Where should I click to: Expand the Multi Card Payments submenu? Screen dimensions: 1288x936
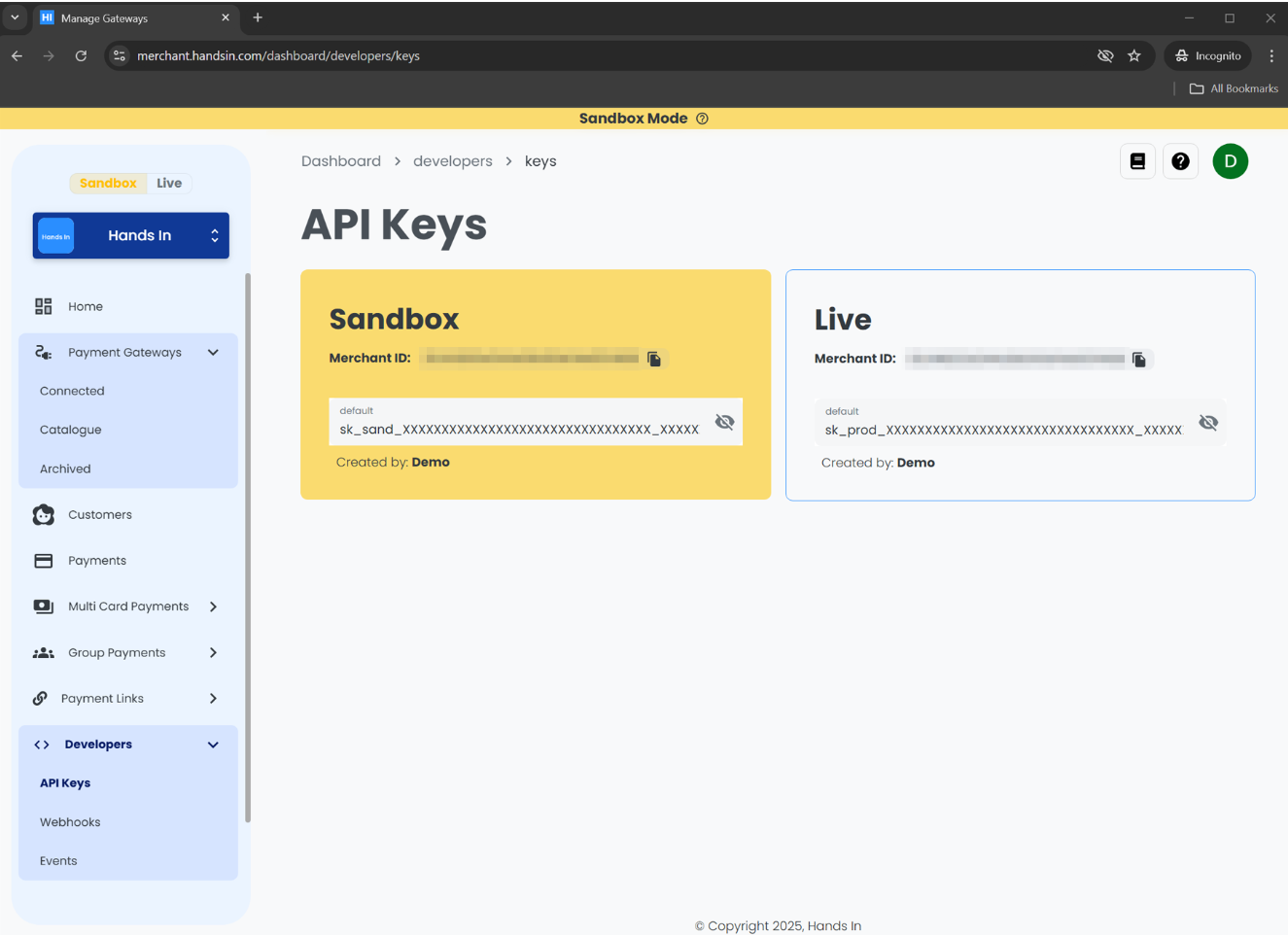[213, 607]
